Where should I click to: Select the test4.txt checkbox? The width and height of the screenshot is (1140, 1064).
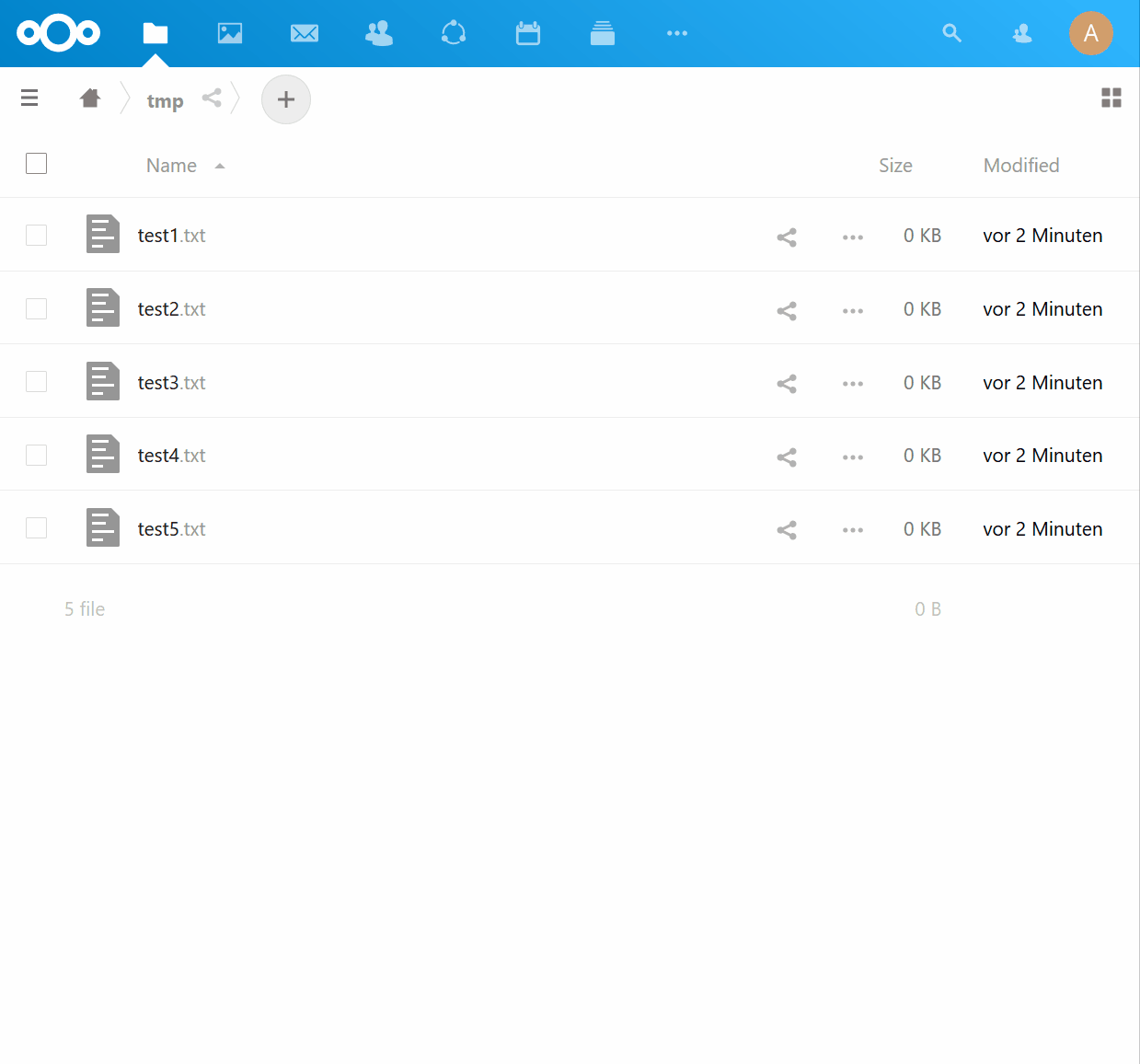pyautogui.click(x=37, y=455)
